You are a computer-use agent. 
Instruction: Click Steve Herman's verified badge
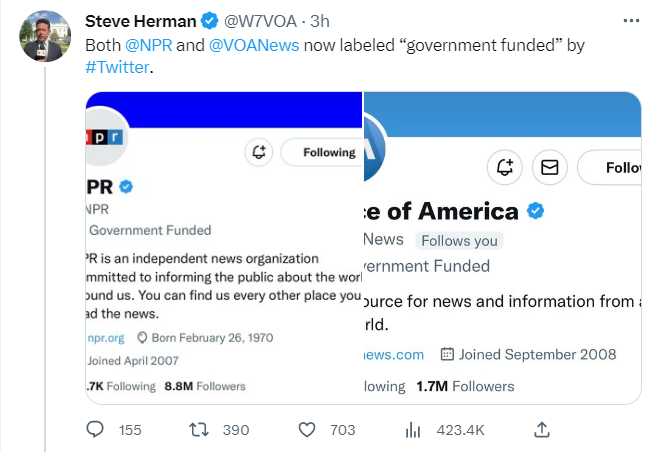(x=210, y=20)
